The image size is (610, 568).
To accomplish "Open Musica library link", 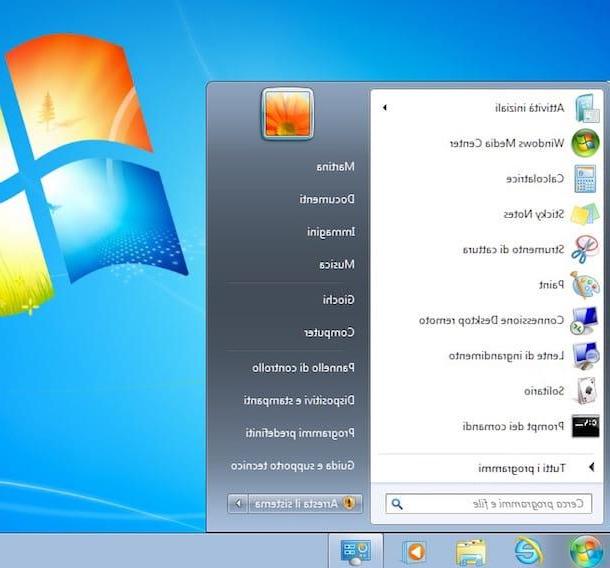I will click(337, 265).
